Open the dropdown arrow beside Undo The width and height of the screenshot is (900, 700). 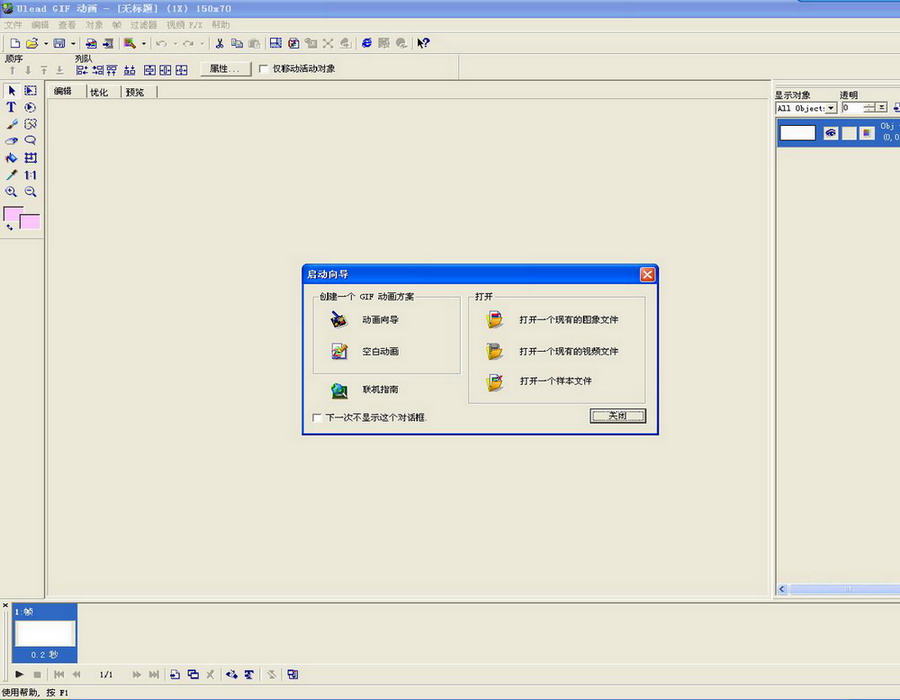pos(175,44)
